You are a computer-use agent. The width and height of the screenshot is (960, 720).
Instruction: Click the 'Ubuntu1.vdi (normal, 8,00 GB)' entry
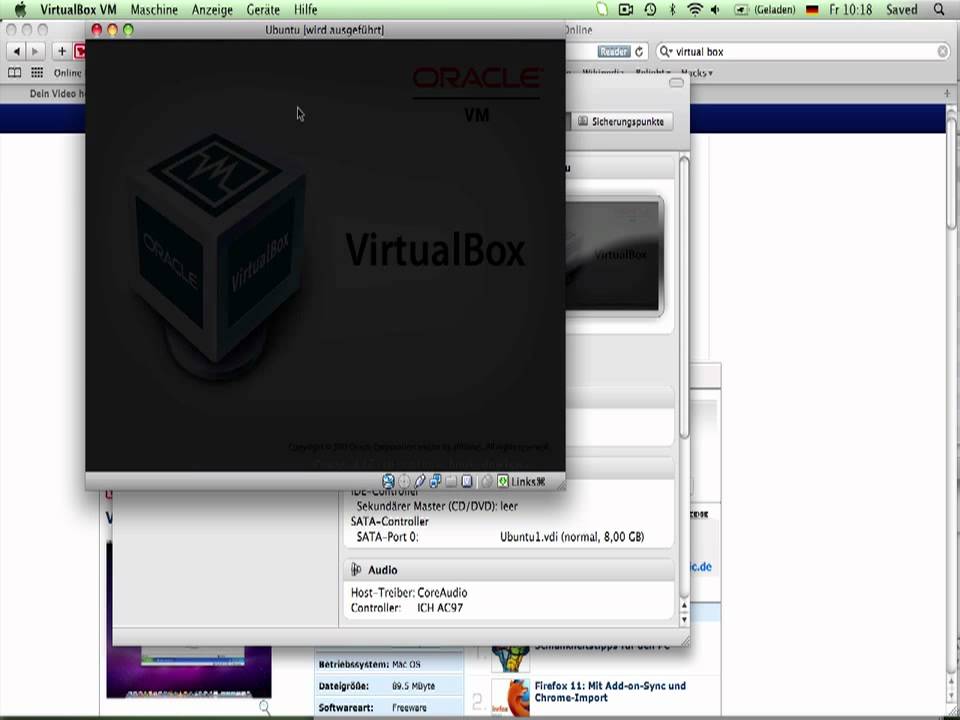pos(572,537)
